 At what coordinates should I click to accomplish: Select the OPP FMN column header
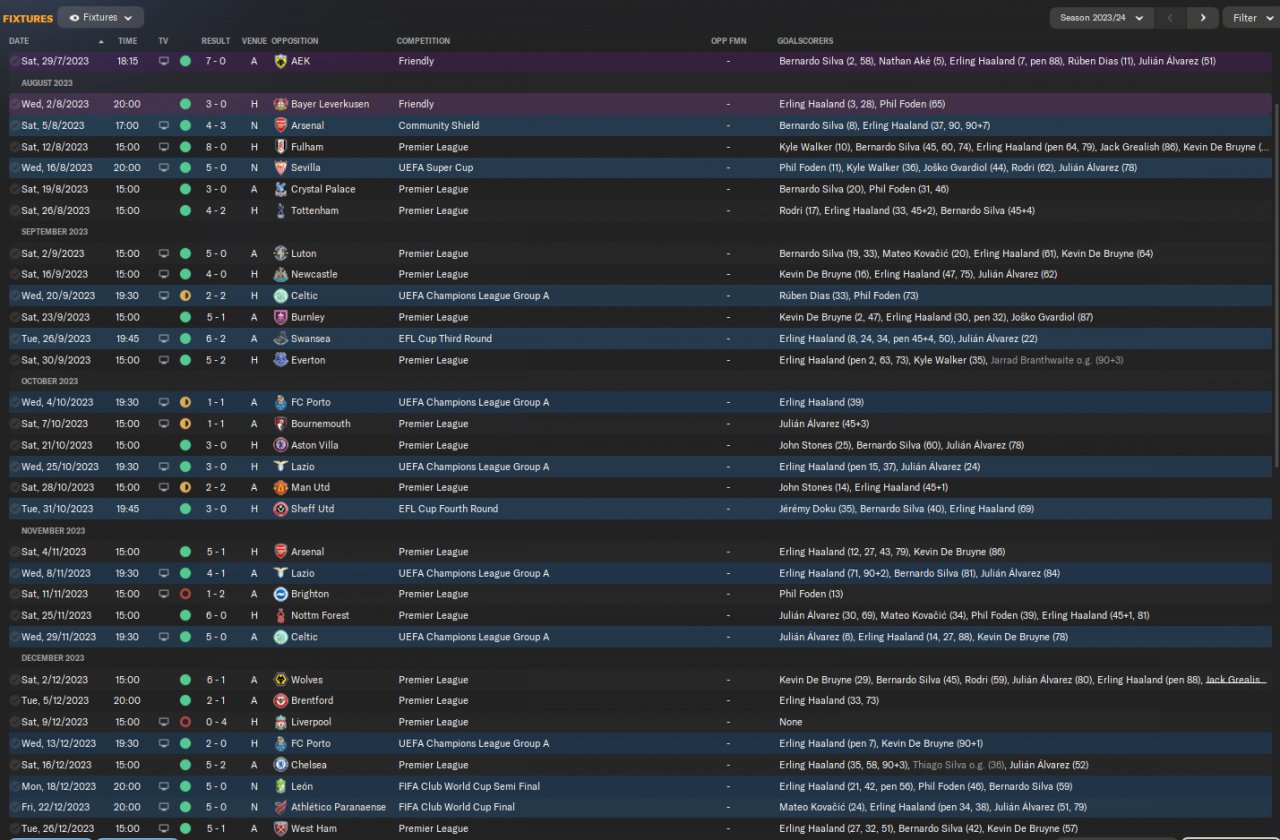pos(728,41)
